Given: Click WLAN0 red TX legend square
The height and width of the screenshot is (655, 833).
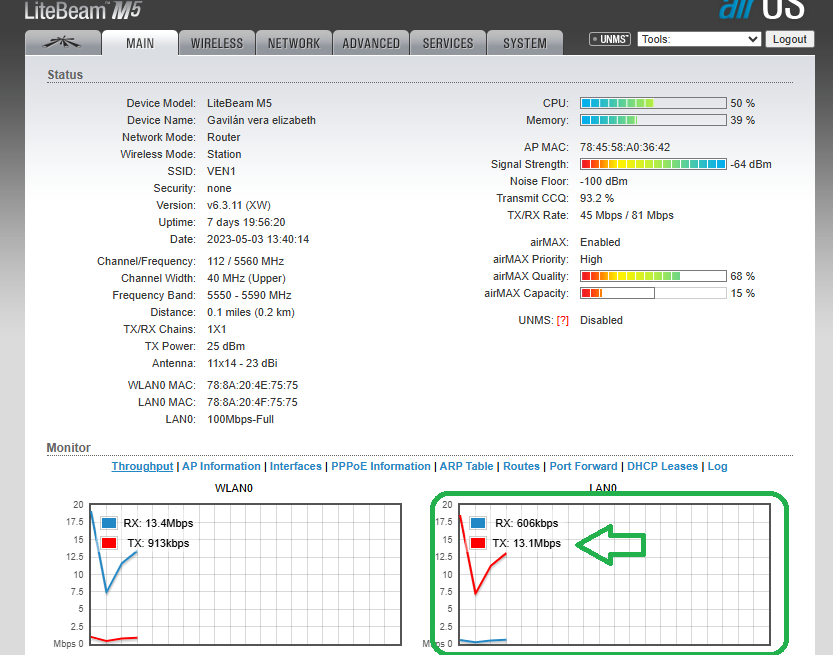Looking at the screenshot, I should point(108,544).
